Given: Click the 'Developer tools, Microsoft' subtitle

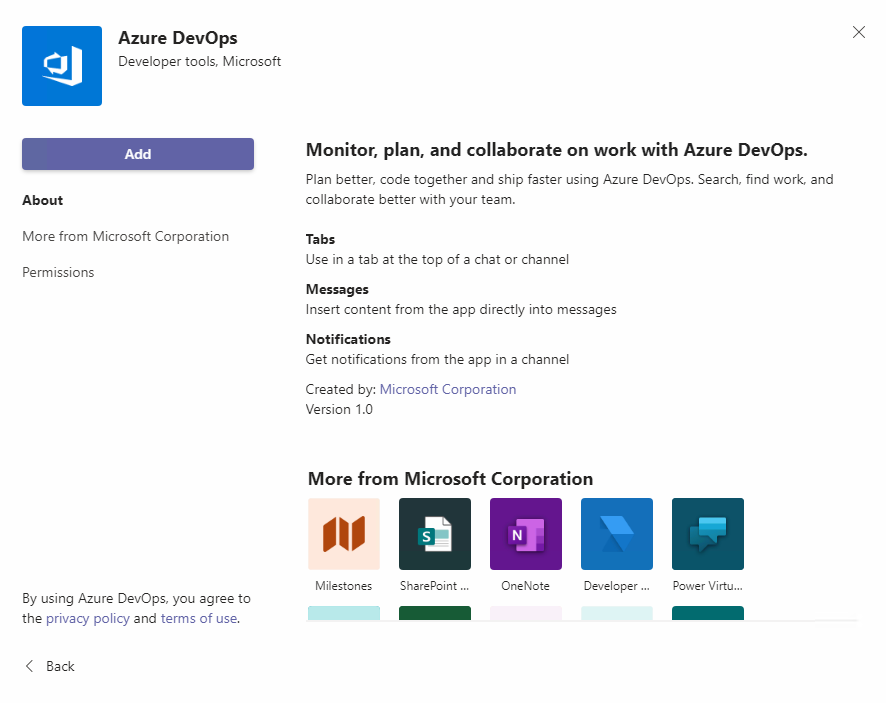Looking at the screenshot, I should [199, 62].
